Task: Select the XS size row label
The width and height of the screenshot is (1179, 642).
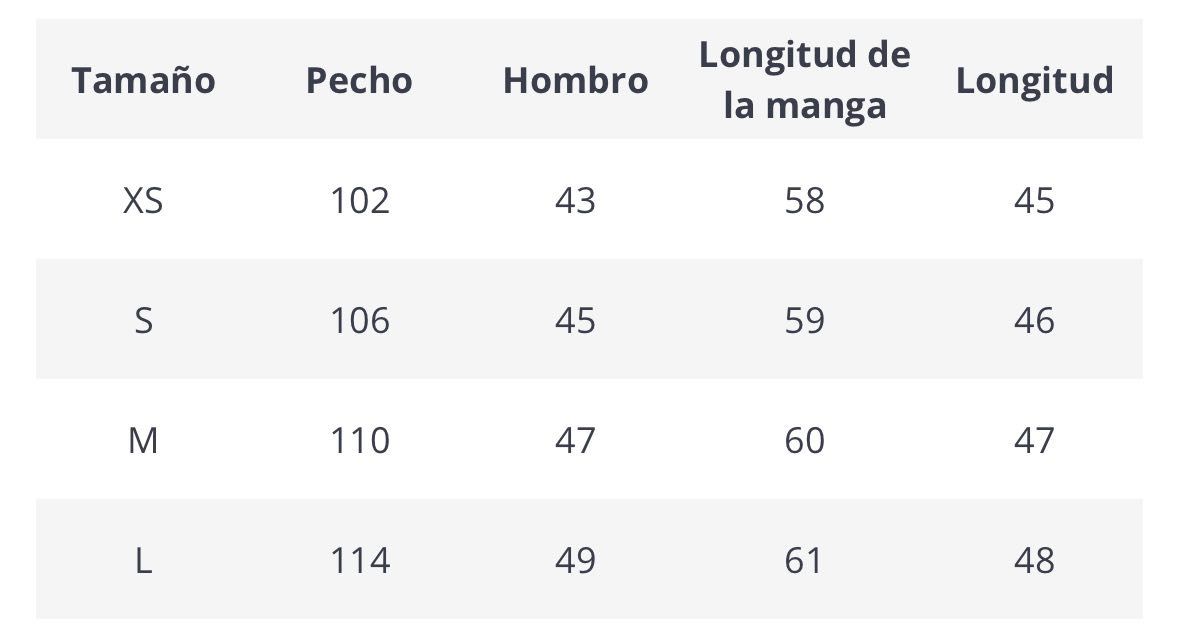Action: tap(143, 201)
